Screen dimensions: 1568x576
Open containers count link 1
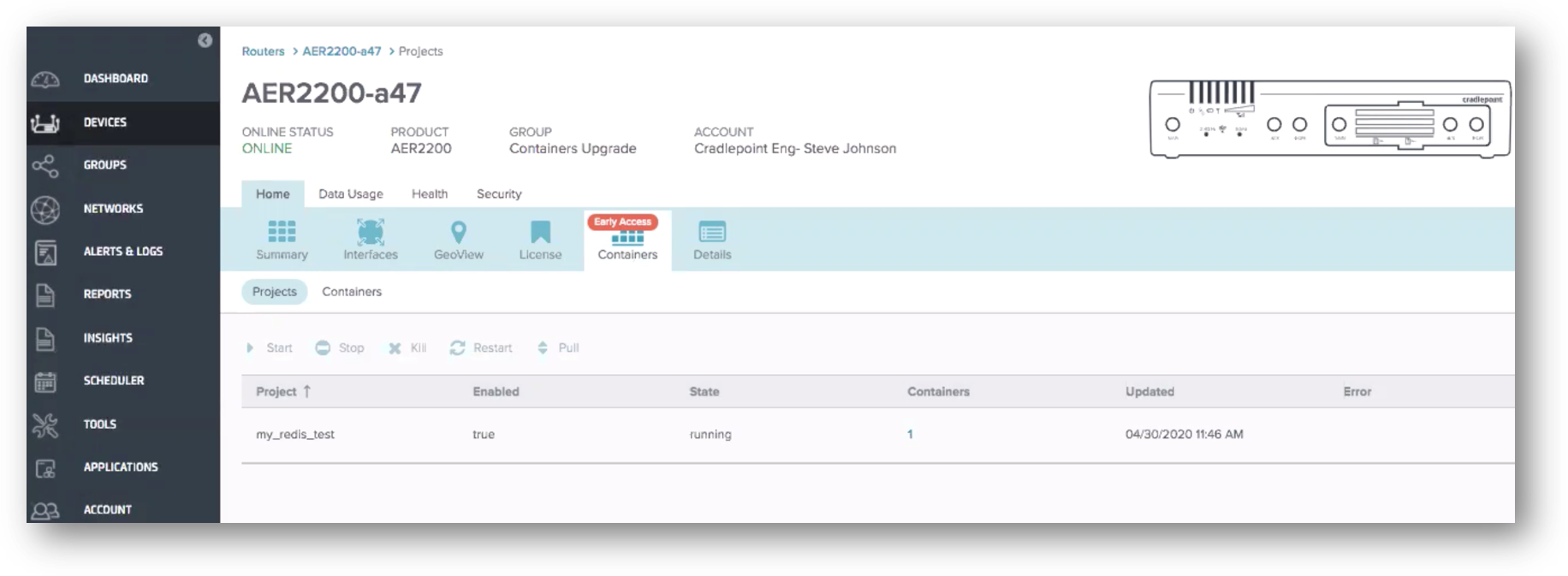click(x=910, y=435)
